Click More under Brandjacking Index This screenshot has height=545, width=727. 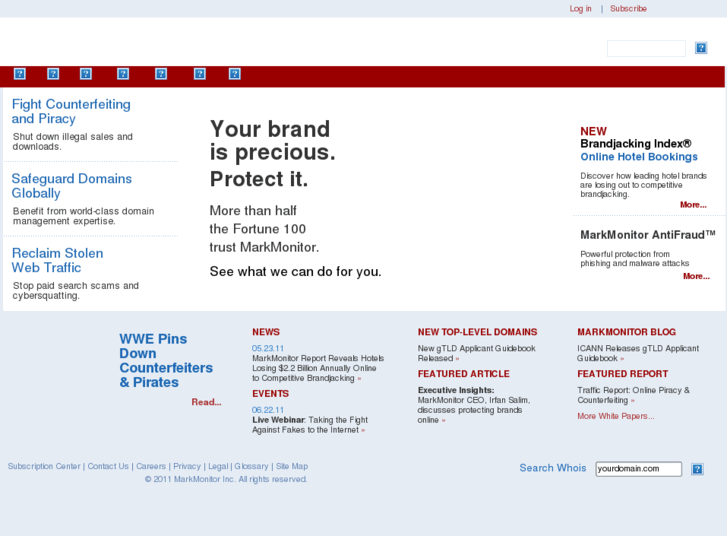[693, 205]
